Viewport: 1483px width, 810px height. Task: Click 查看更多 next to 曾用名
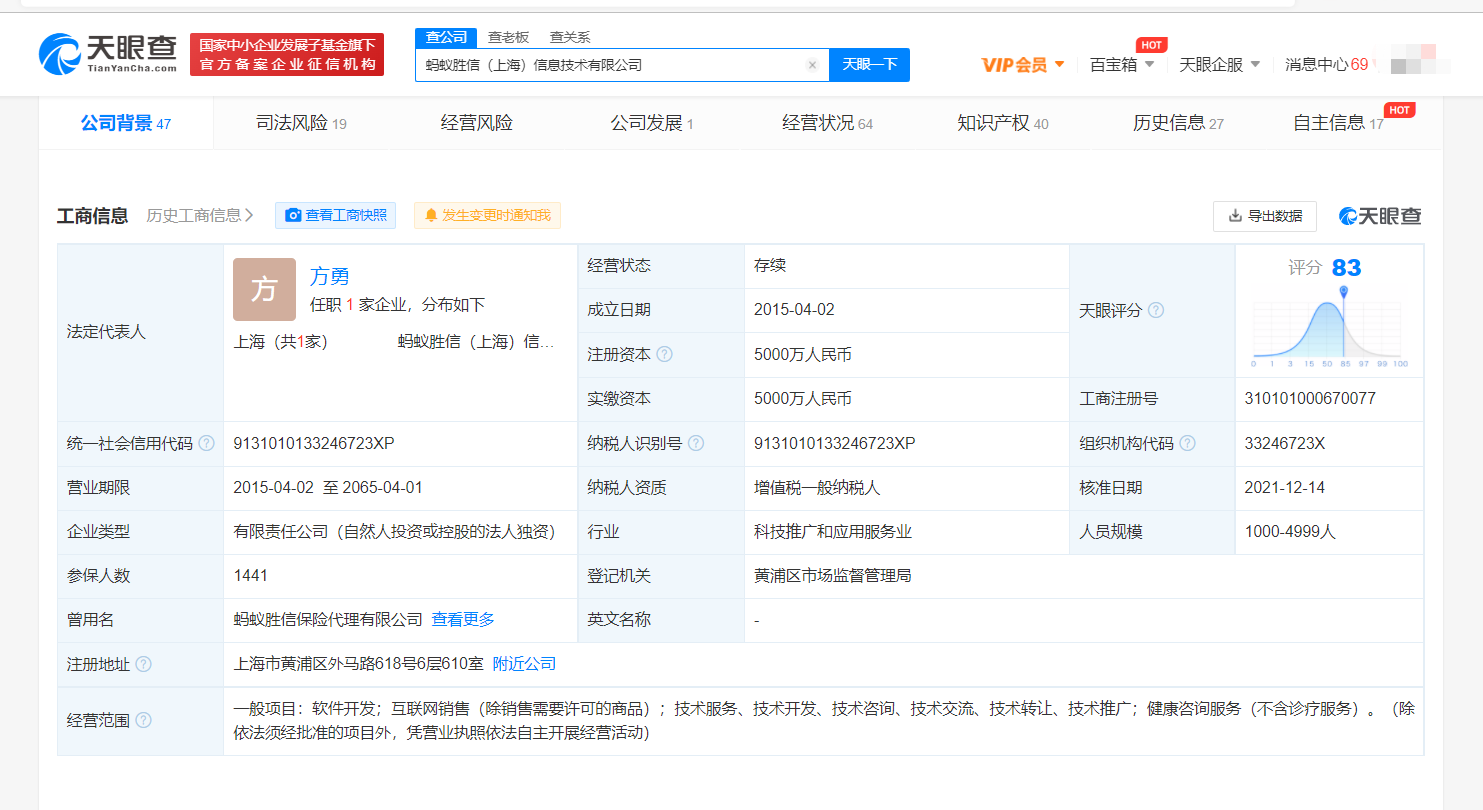(x=463, y=620)
